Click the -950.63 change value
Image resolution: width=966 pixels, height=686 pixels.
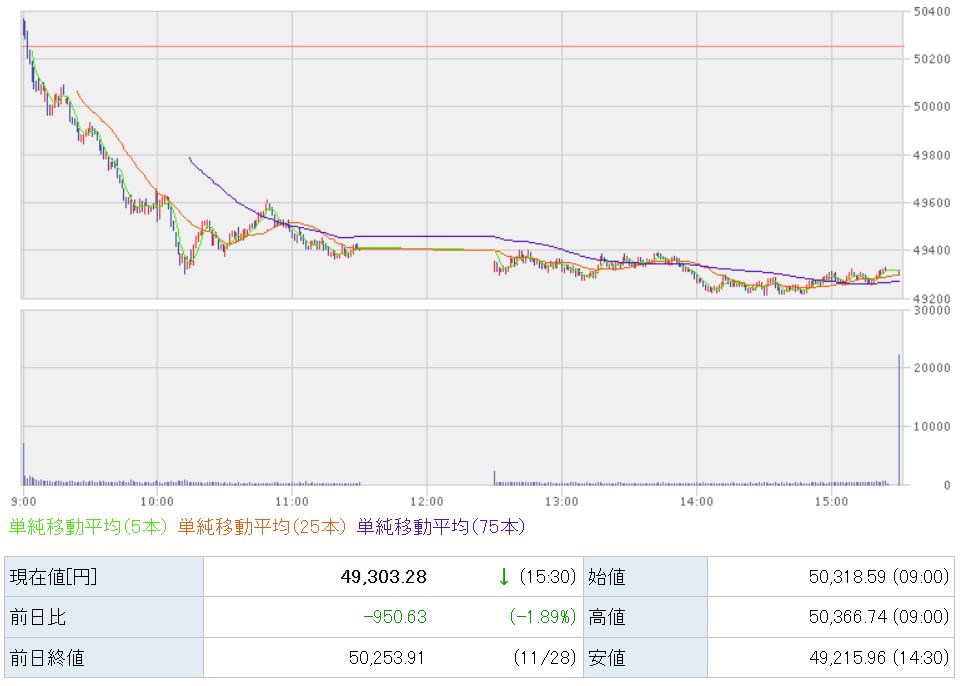pyautogui.click(x=394, y=617)
